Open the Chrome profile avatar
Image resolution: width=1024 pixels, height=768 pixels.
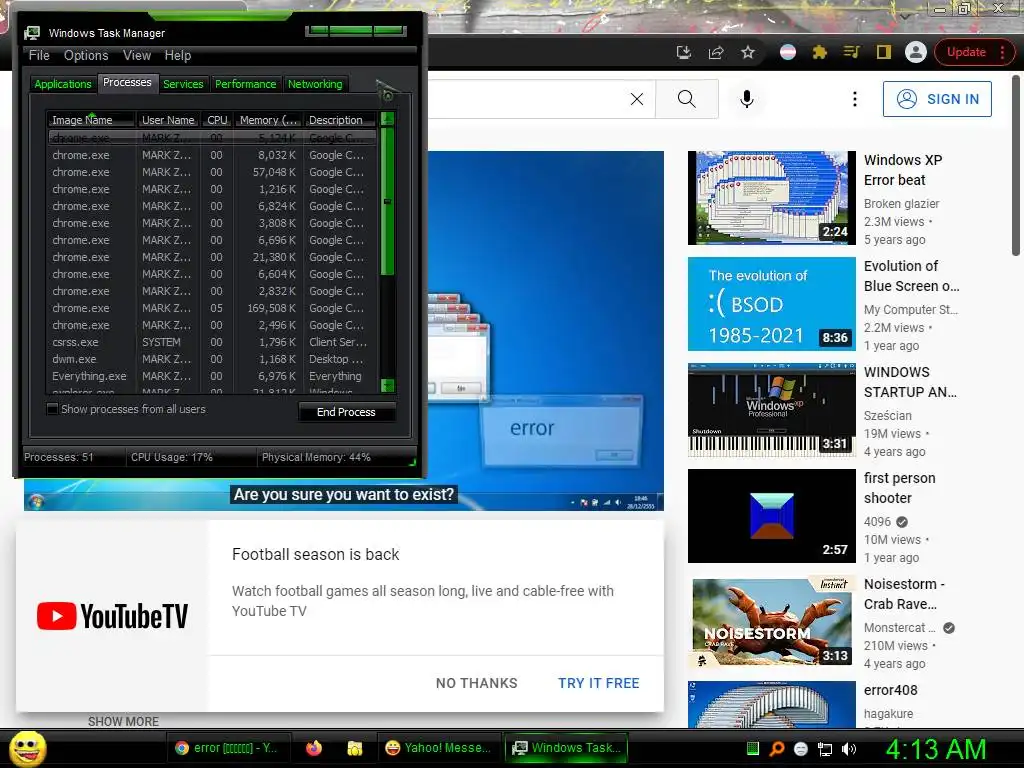click(x=916, y=52)
